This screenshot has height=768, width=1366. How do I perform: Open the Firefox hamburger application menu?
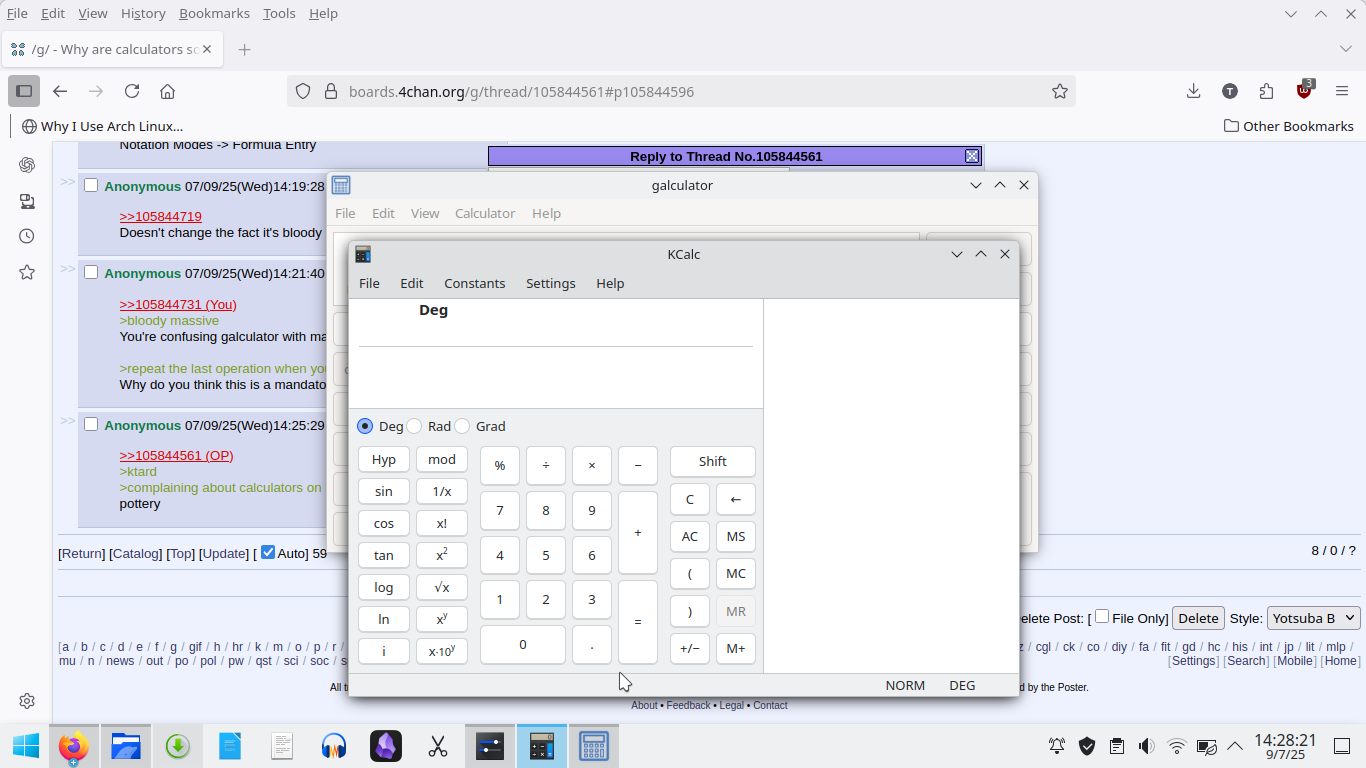point(1342,91)
